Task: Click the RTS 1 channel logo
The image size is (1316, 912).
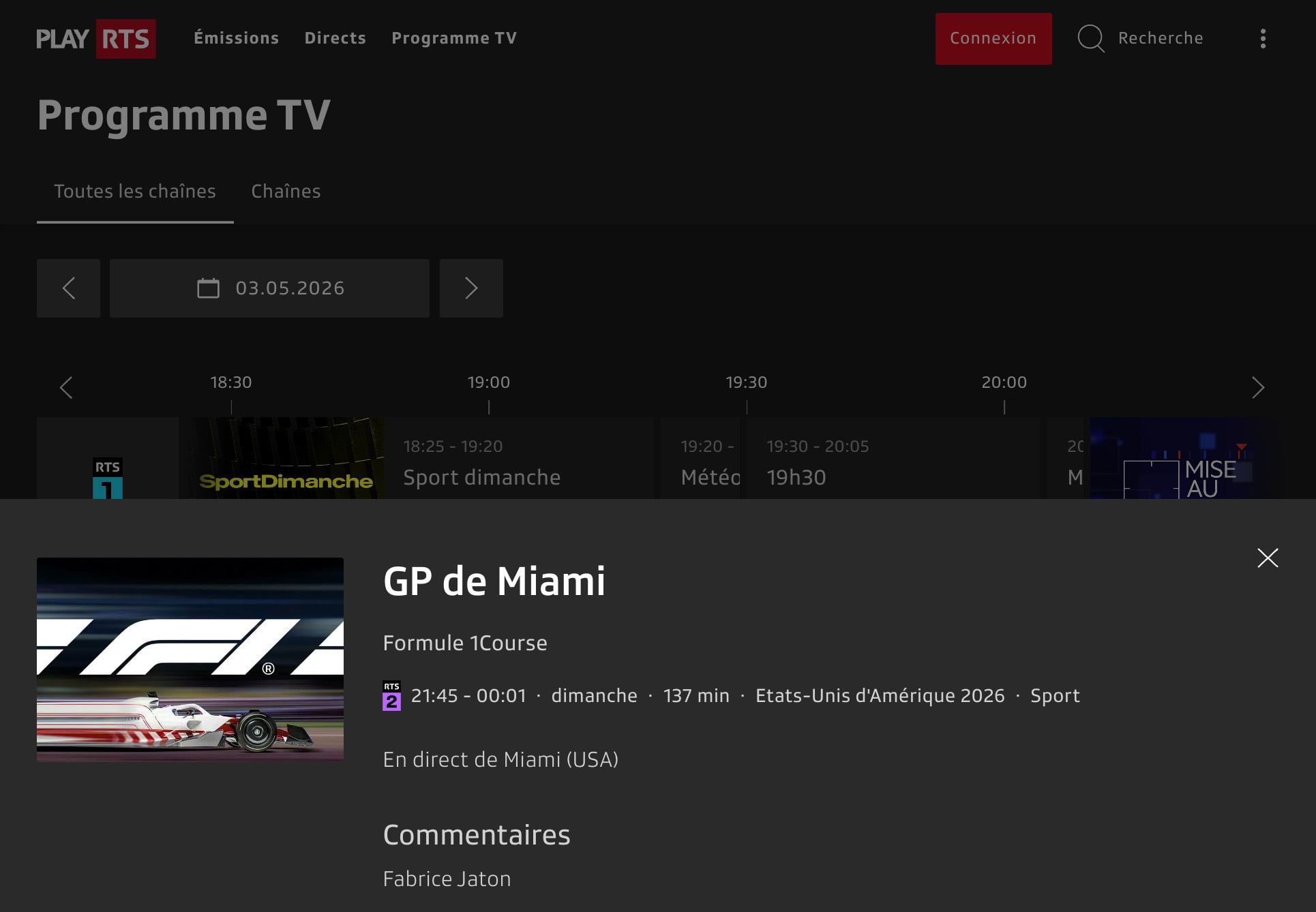Action: (108, 478)
